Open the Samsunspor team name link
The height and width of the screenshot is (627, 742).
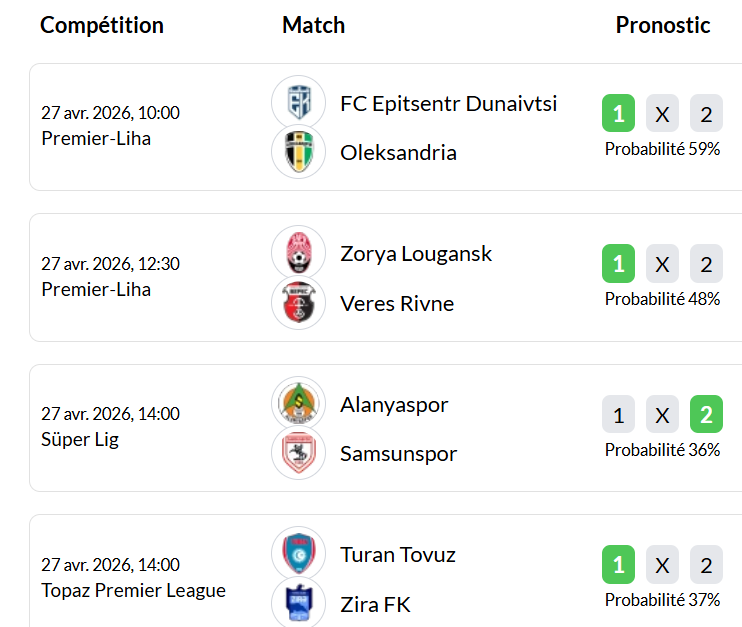click(398, 453)
